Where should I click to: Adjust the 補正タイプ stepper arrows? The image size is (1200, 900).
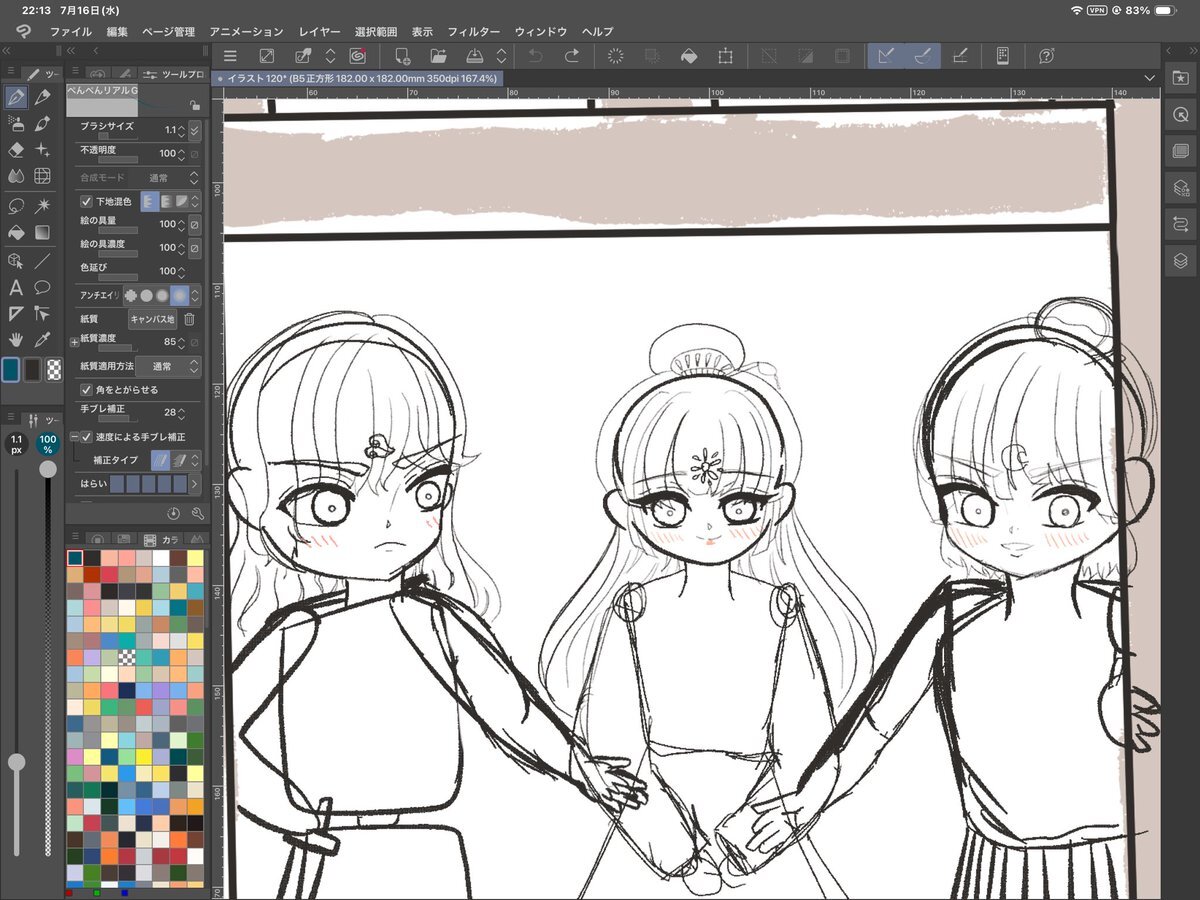coord(194,460)
